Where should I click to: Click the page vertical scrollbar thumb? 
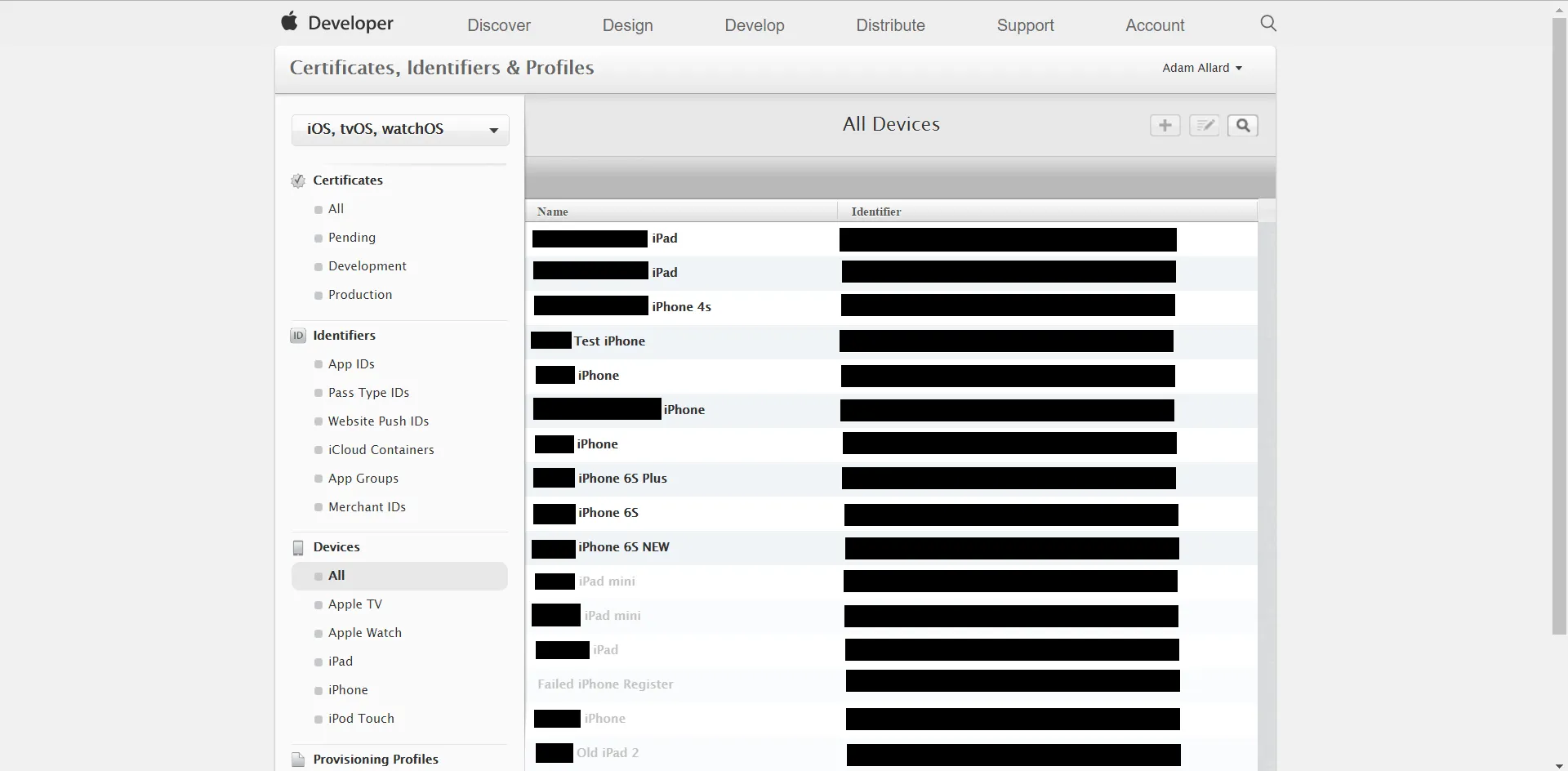[x=1559, y=325]
